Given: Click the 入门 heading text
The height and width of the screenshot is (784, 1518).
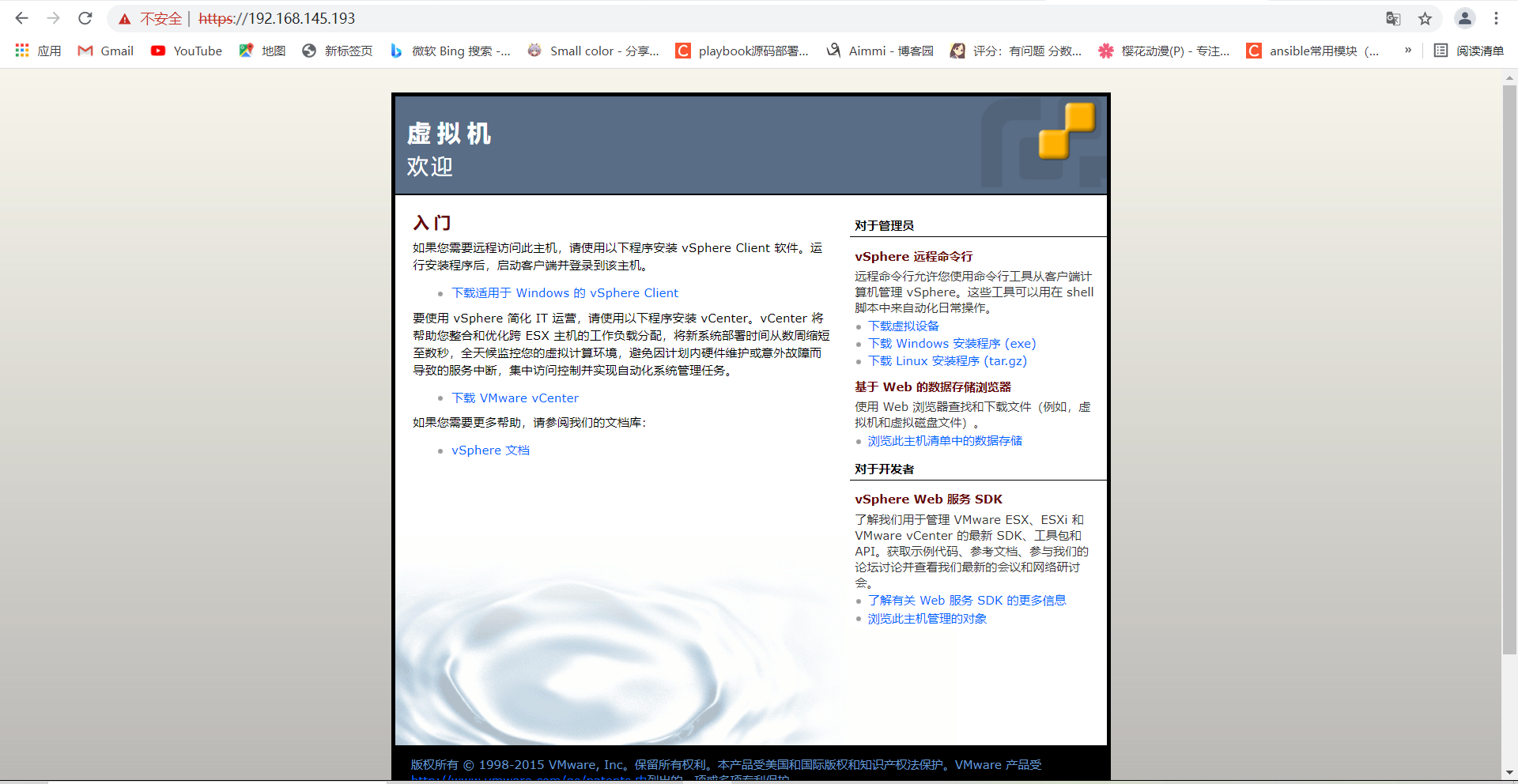Looking at the screenshot, I should point(432,223).
